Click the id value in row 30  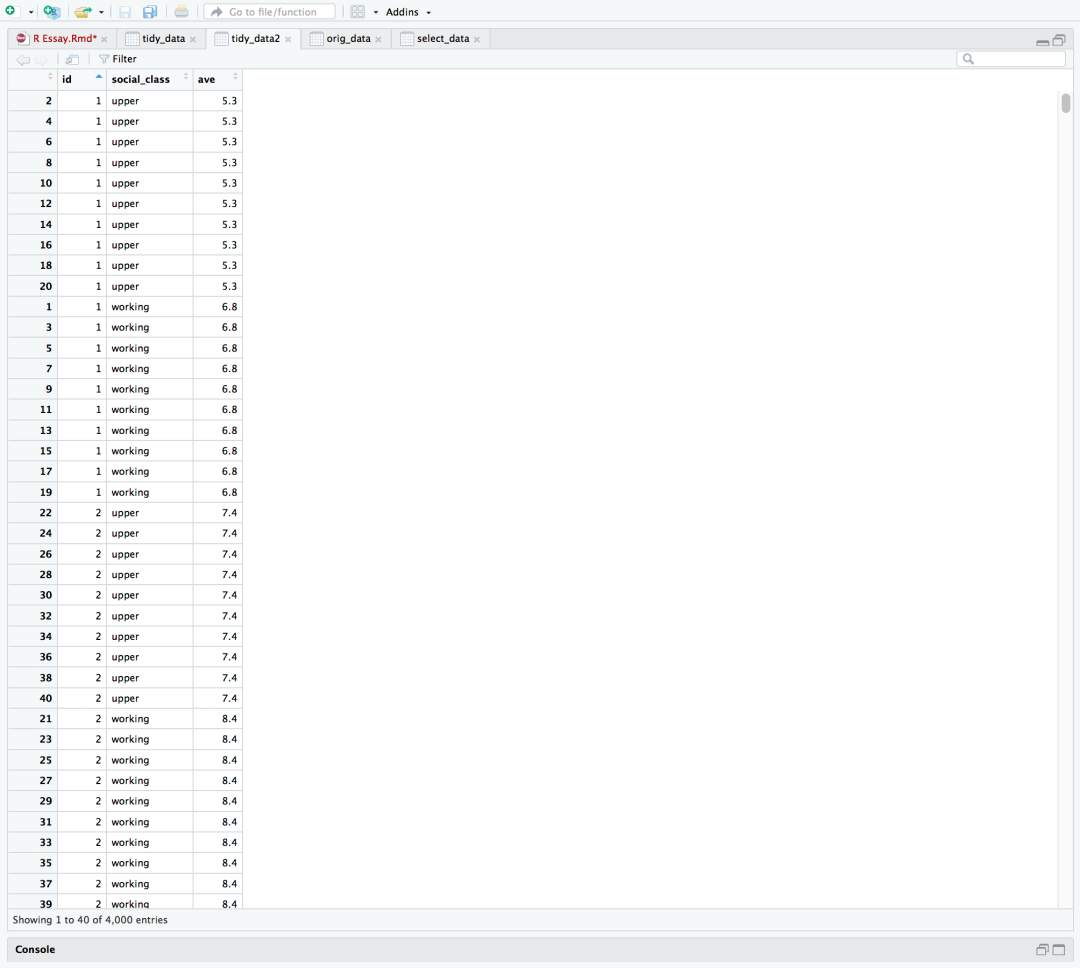[82, 595]
